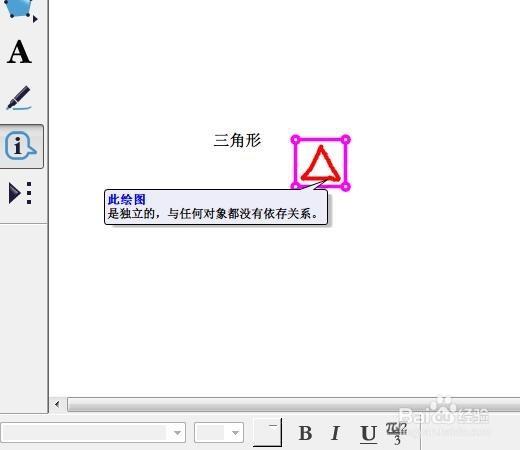Select the Text tool

coord(19,52)
